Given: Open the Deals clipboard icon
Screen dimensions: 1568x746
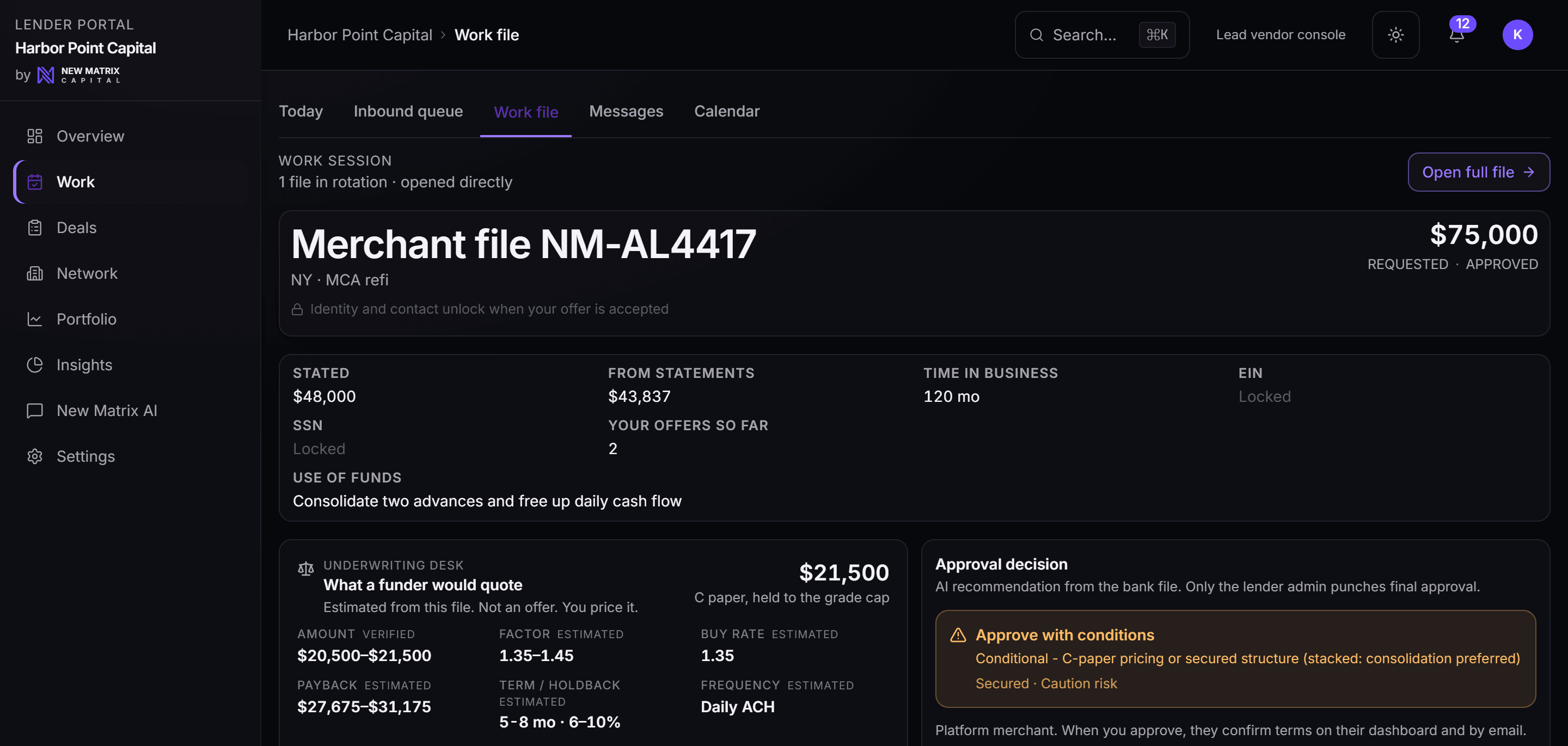Looking at the screenshot, I should coord(35,227).
